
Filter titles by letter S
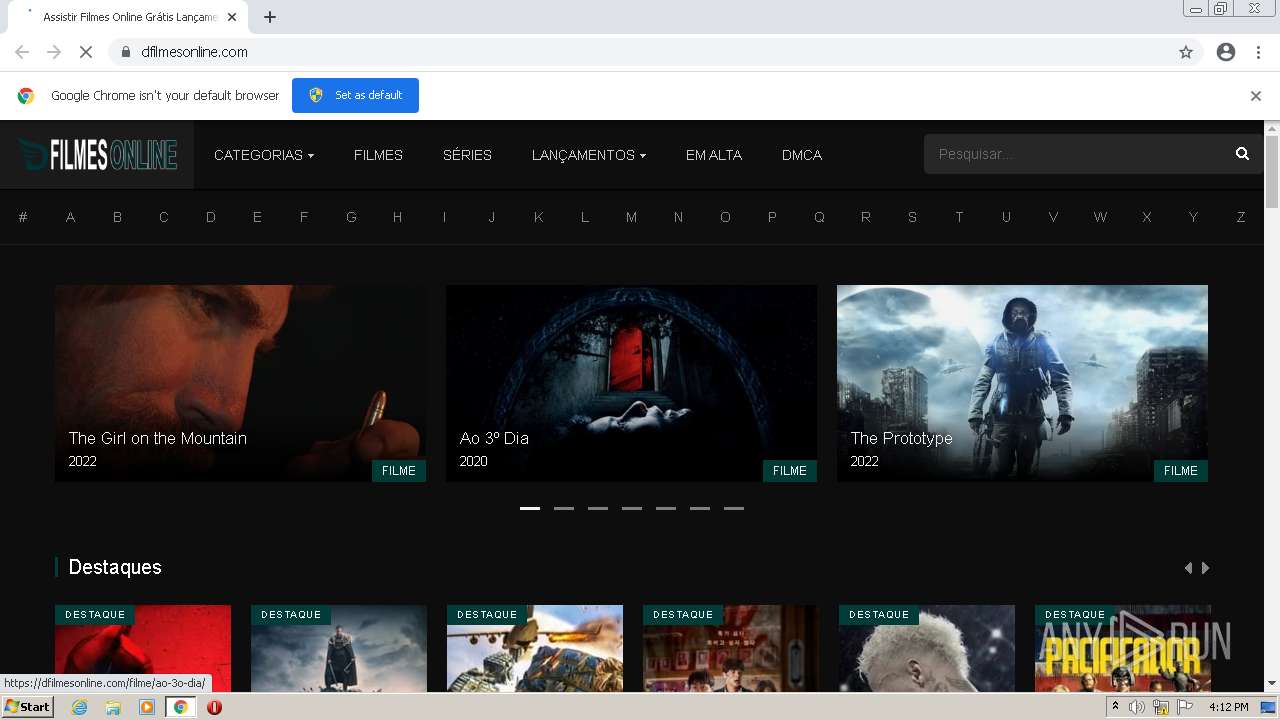pos(912,217)
